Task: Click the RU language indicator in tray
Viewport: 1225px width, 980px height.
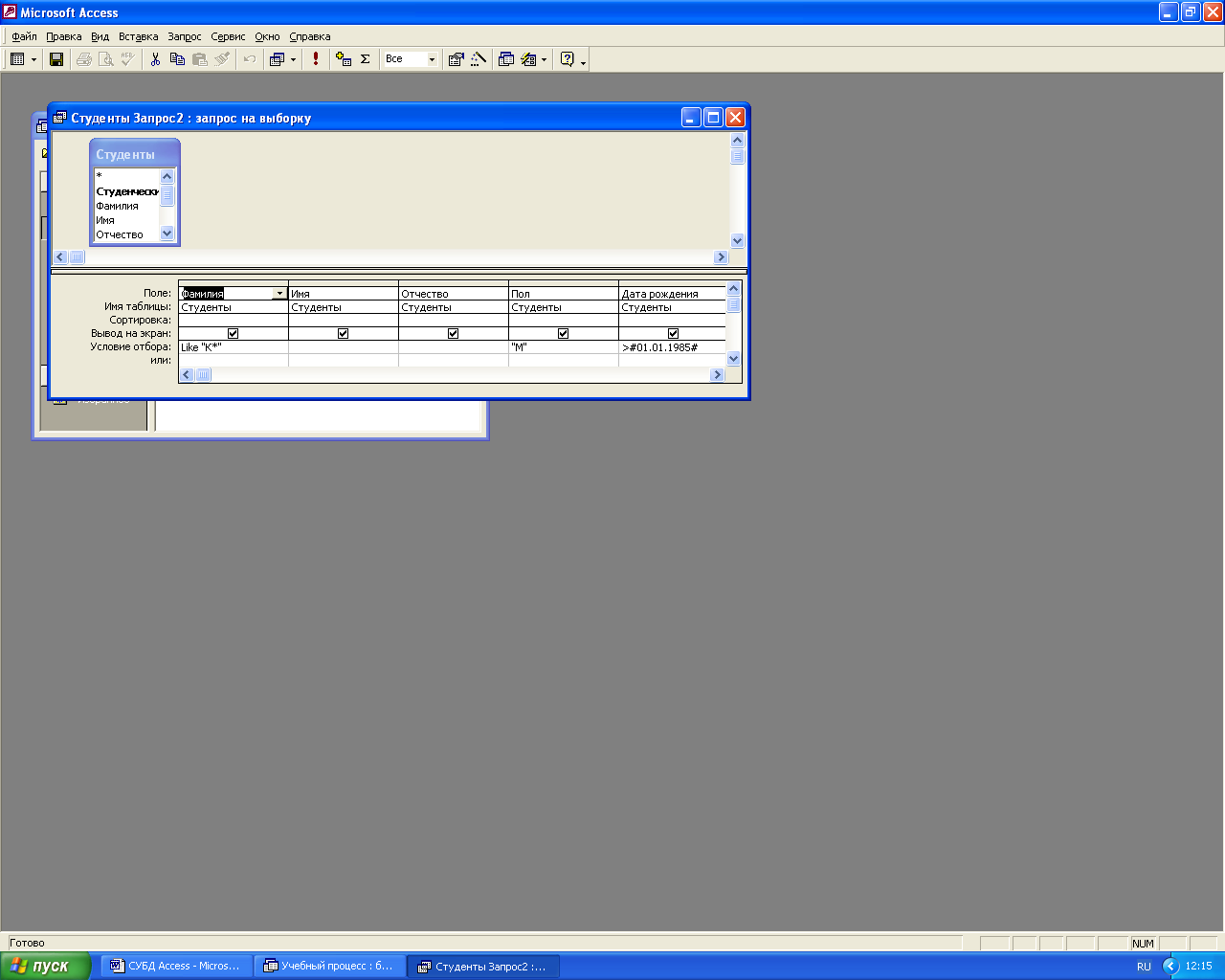Action: (1144, 967)
